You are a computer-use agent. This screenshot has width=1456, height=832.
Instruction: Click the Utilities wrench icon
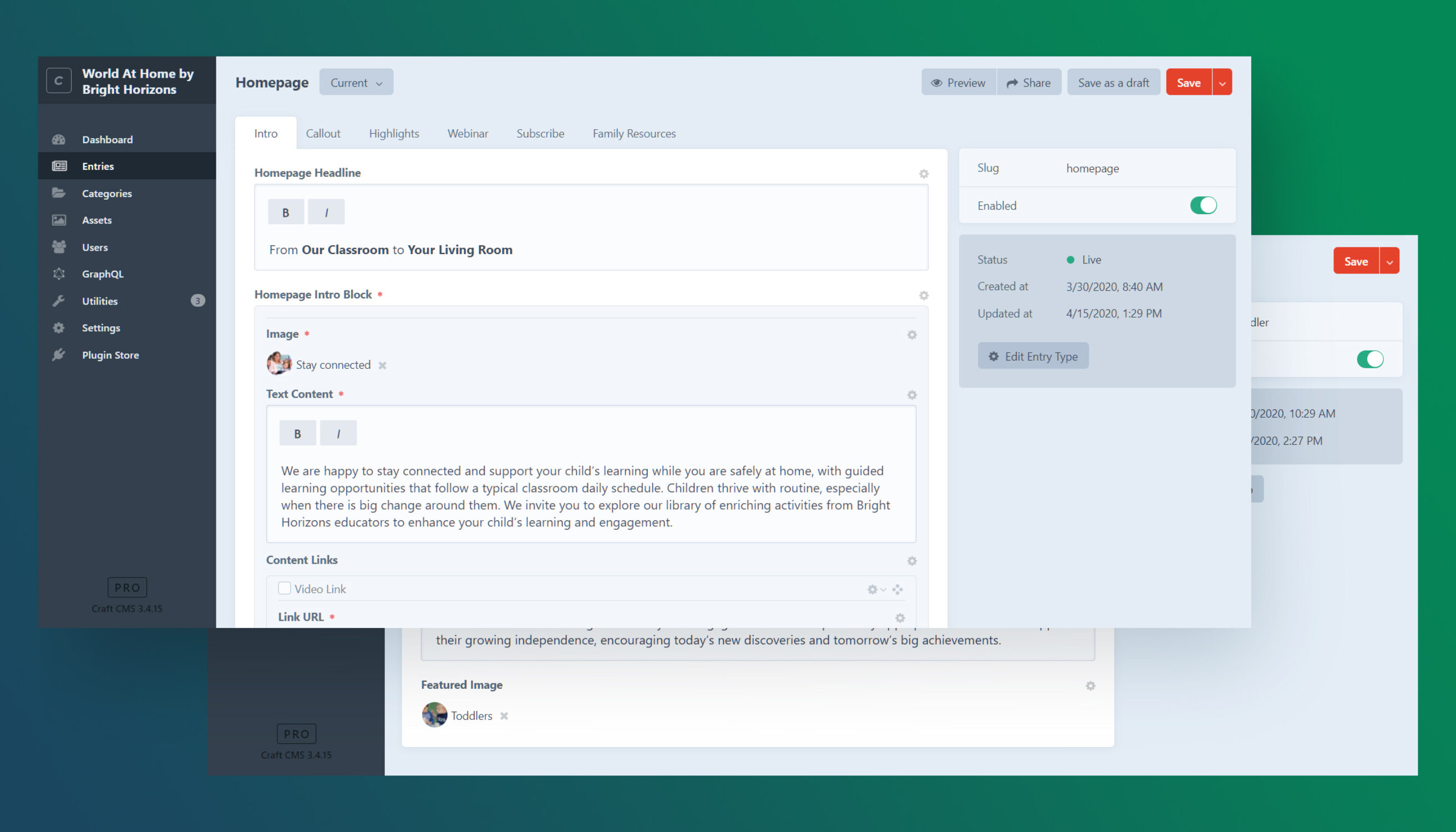click(x=59, y=301)
